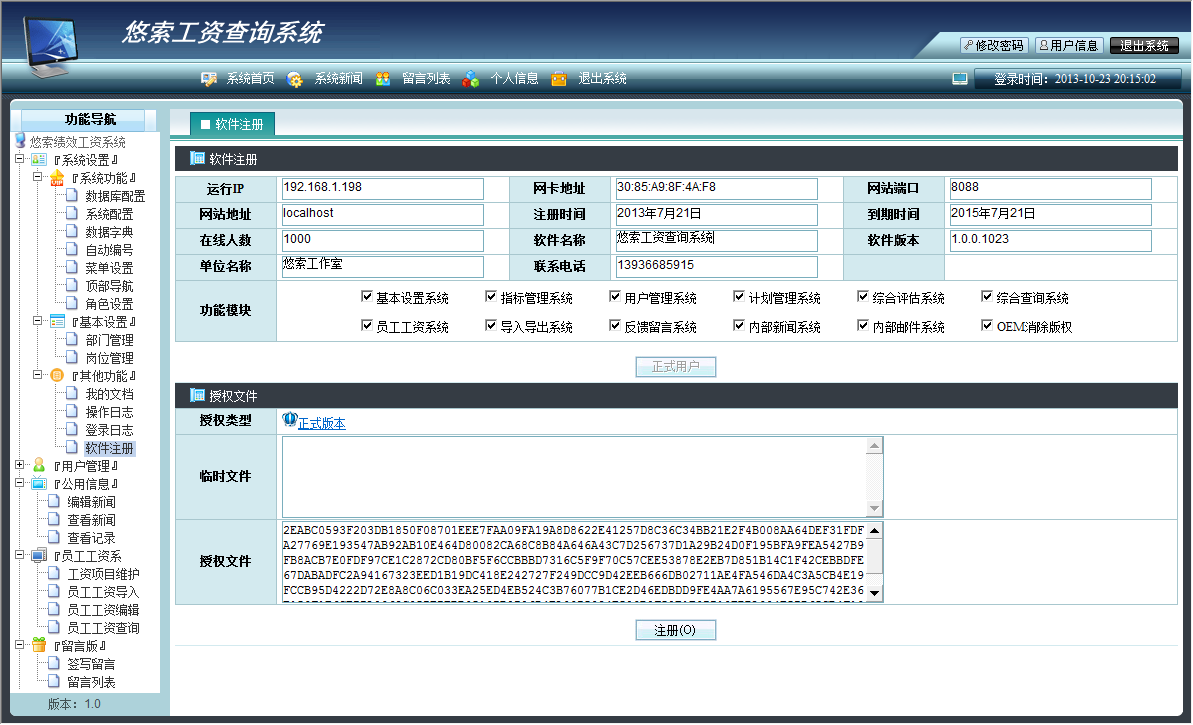The height and width of the screenshot is (725, 1193).
Task: Choose 退出系统 in the navigation bar
Action: [603, 79]
